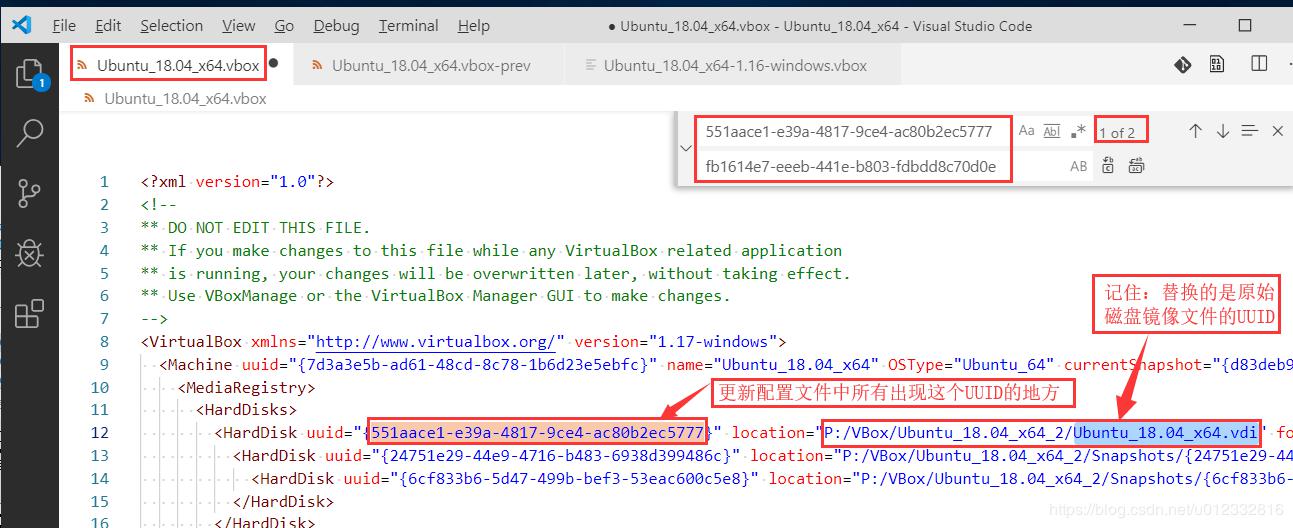Toggle Preserve Case AB option
The width and height of the screenshot is (1293, 528).
(x=1079, y=166)
